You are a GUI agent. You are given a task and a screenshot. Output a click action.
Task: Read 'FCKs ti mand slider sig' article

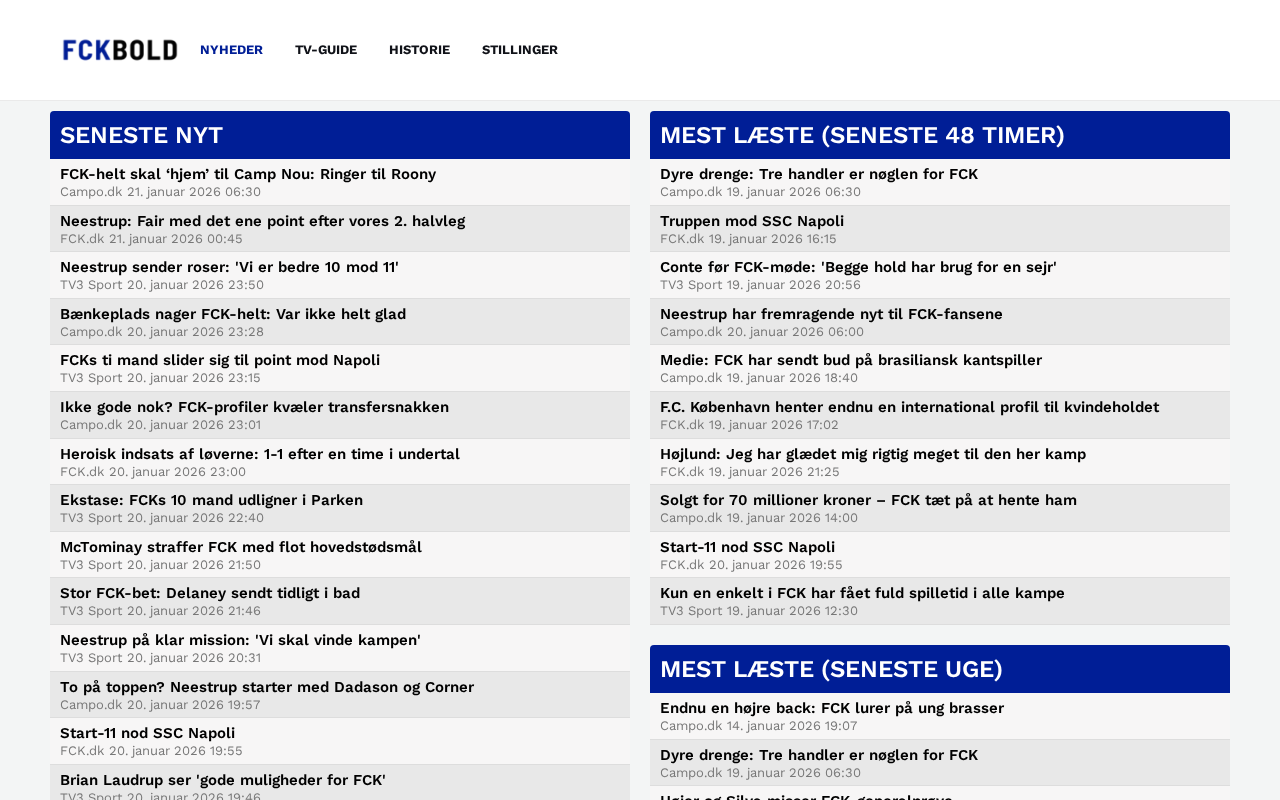click(x=220, y=360)
